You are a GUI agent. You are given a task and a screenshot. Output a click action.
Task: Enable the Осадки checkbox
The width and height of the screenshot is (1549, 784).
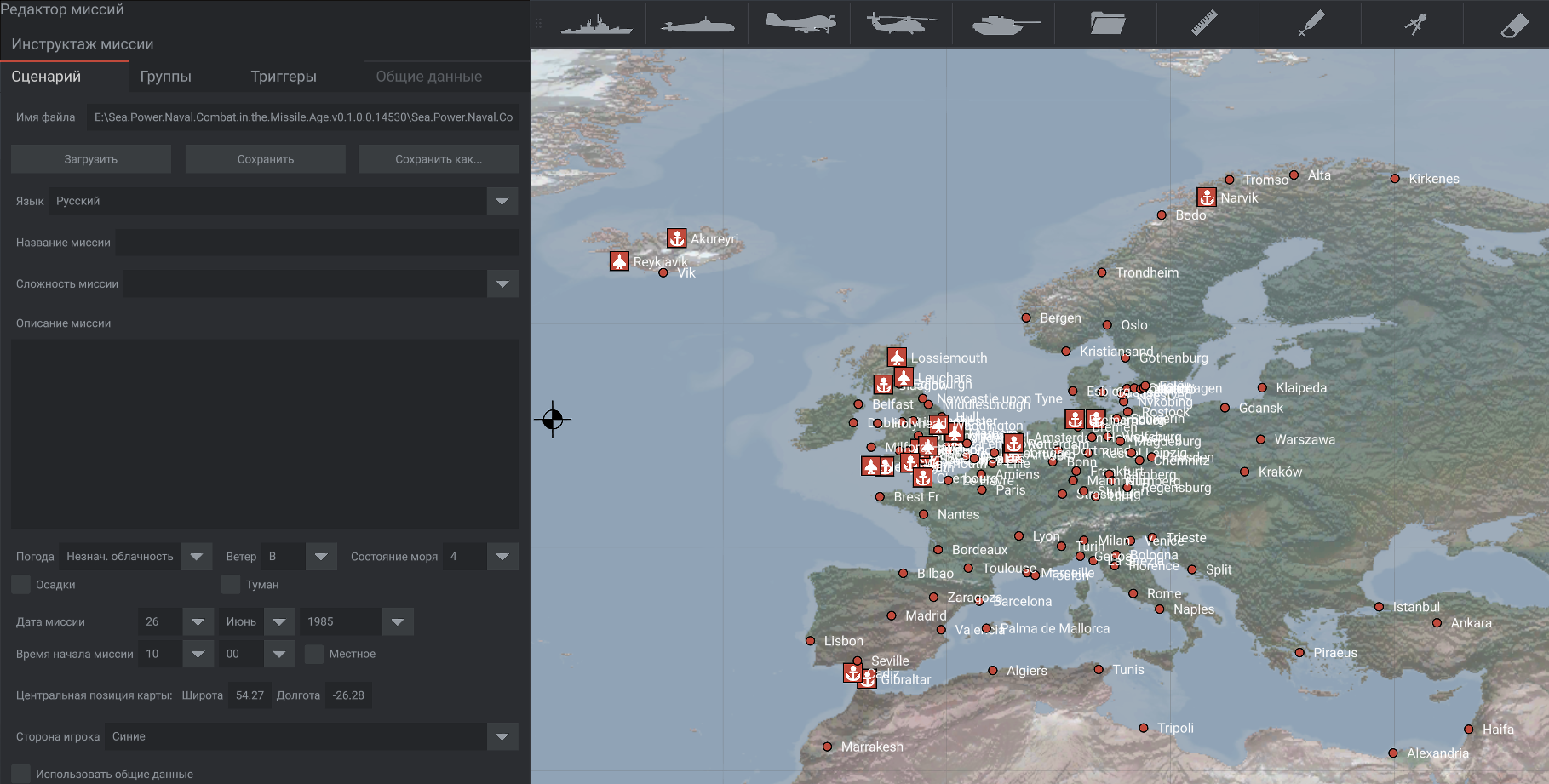[20, 584]
